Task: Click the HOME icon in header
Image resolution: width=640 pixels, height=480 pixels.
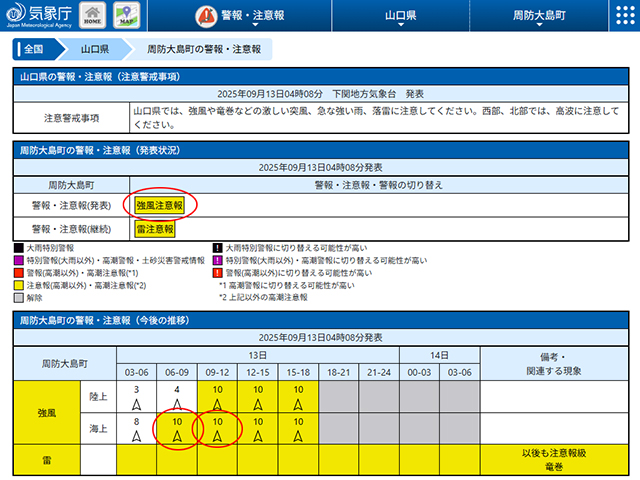Action: 92,17
